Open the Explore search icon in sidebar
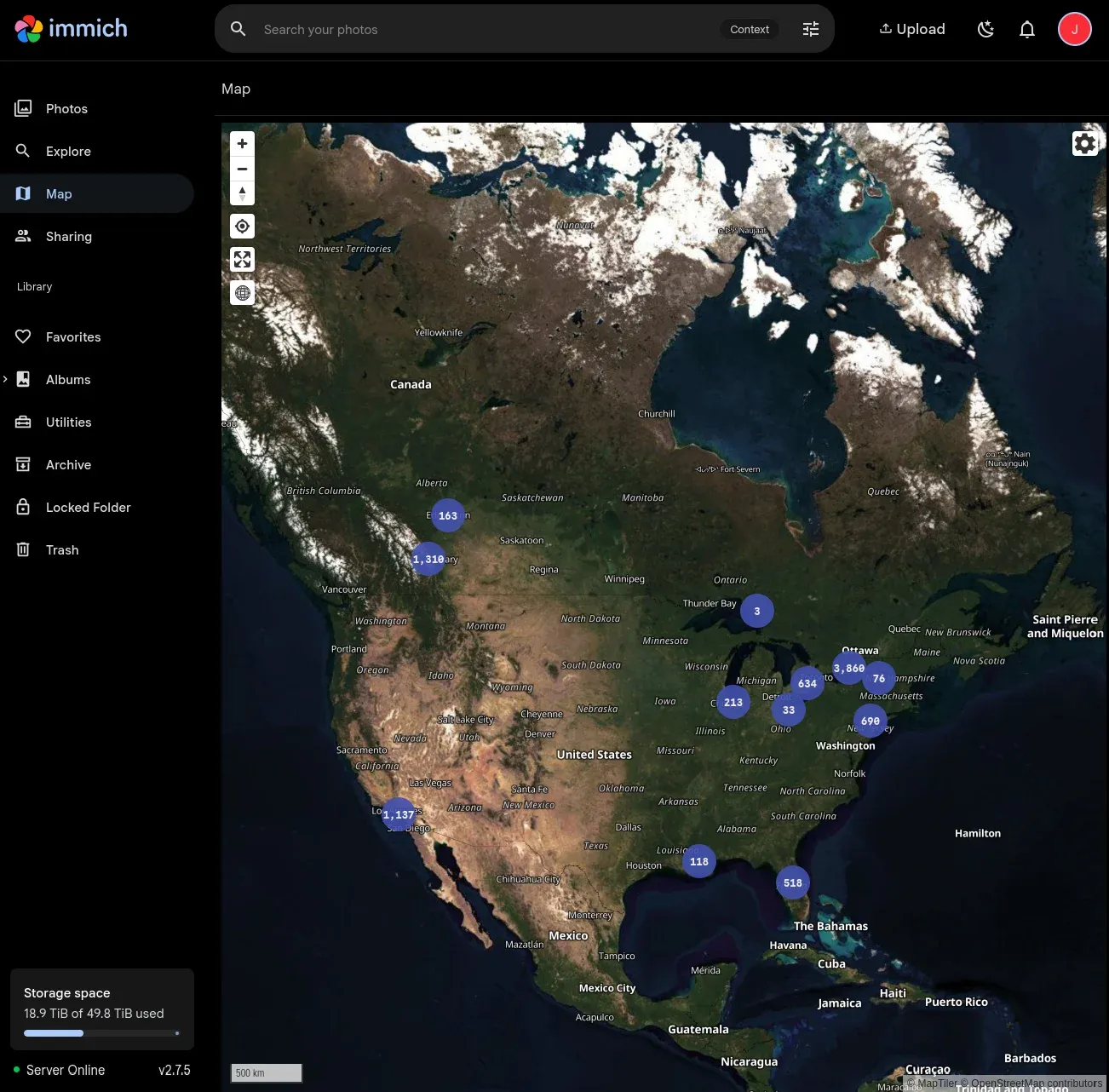The image size is (1109, 1092). (23, 151)
